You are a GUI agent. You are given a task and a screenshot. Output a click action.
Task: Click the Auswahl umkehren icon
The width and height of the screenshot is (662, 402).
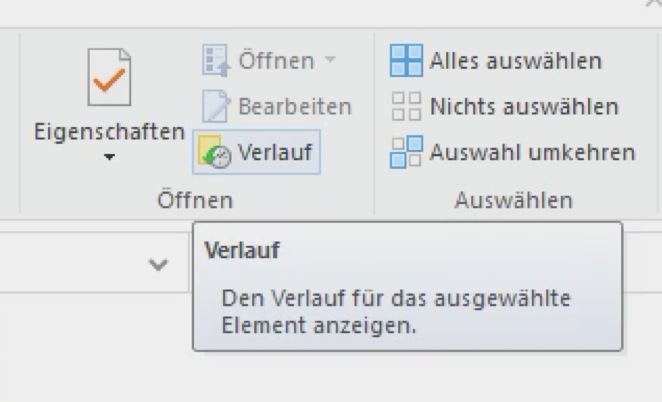click(406, 152)
